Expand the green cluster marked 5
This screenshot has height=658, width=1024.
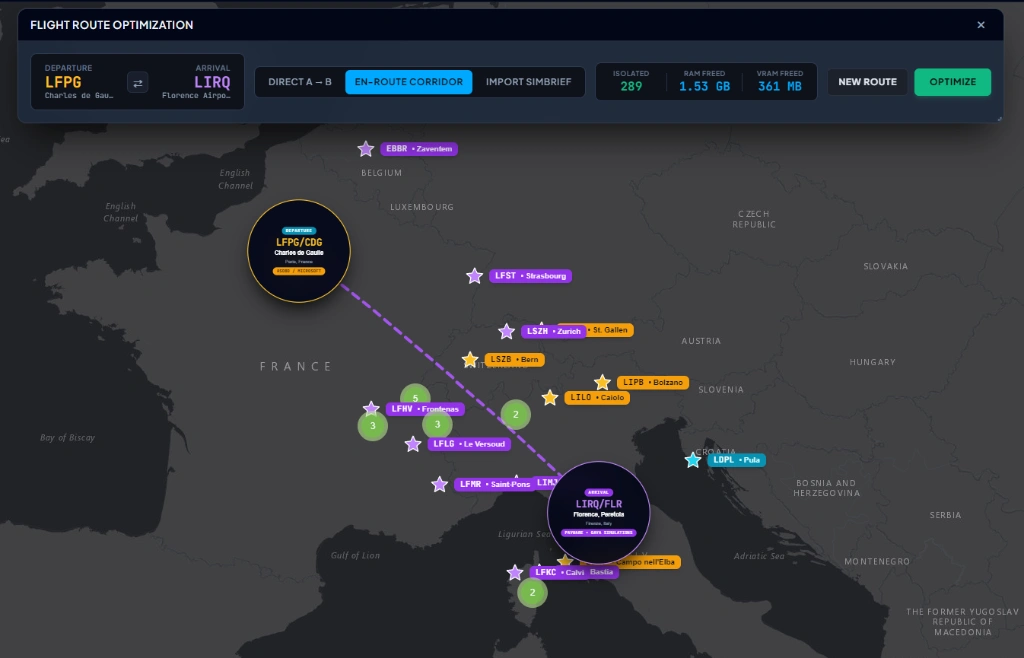415,396
